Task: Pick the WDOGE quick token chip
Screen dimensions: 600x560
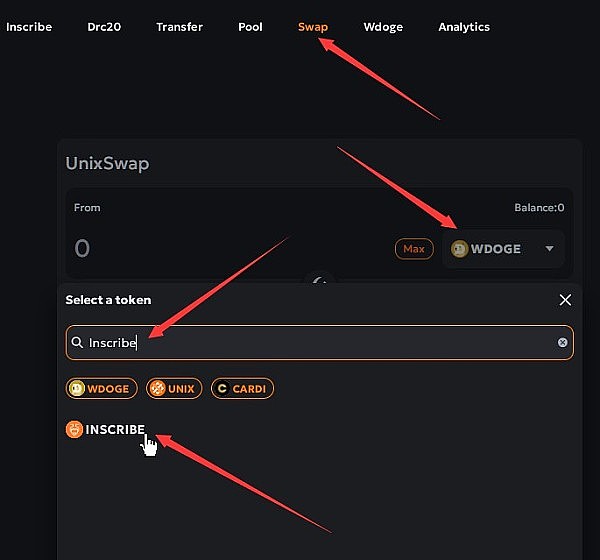Action: click(x=102, y=388)
